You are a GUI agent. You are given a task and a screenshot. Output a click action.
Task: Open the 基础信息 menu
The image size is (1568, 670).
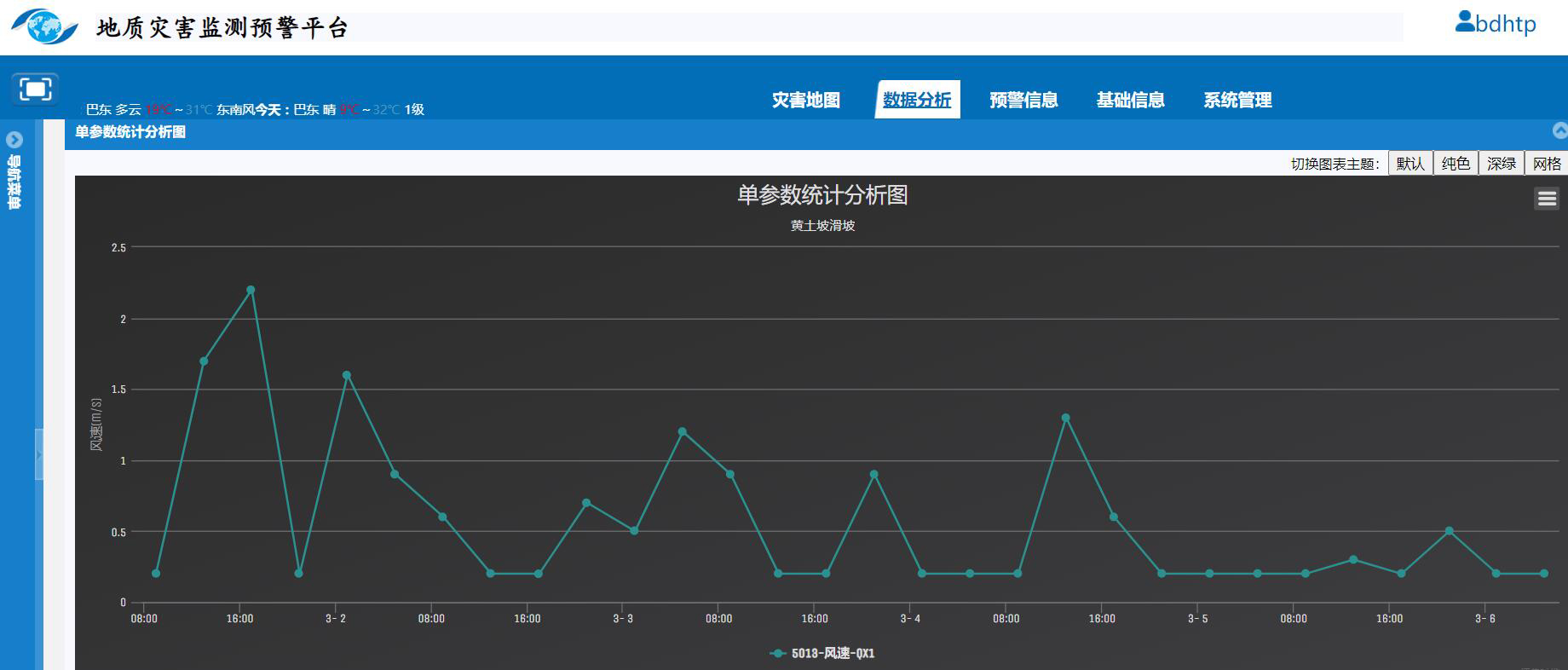1130,100
